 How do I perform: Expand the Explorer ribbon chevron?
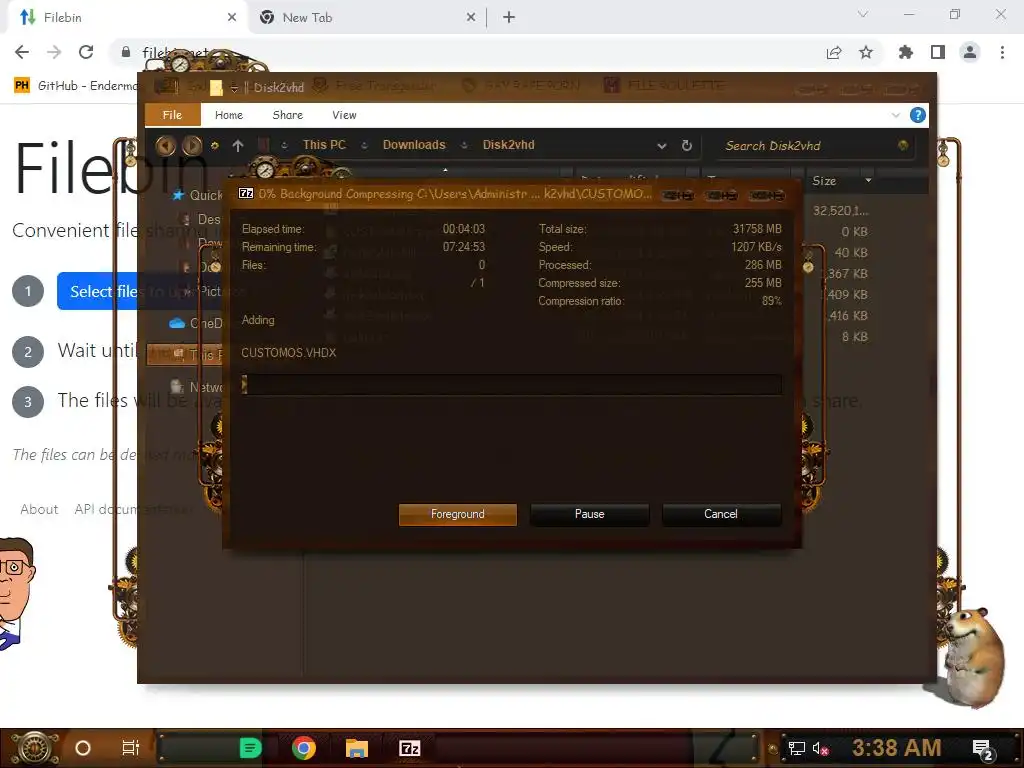(895, 116)
